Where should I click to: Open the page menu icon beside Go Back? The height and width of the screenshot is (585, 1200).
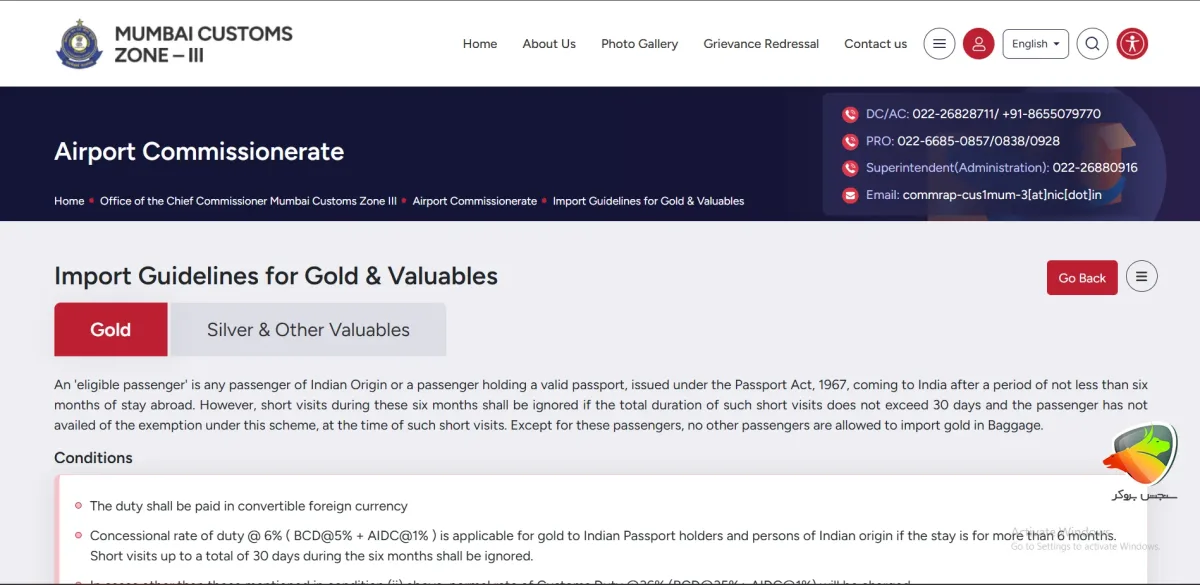coord(1141,277)
